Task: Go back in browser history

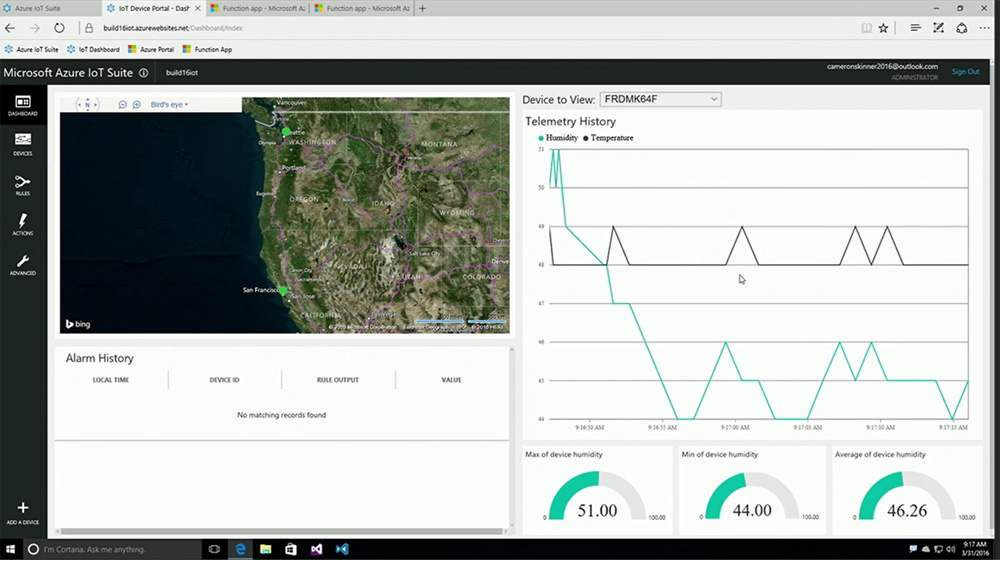Action: click(10, 28)
